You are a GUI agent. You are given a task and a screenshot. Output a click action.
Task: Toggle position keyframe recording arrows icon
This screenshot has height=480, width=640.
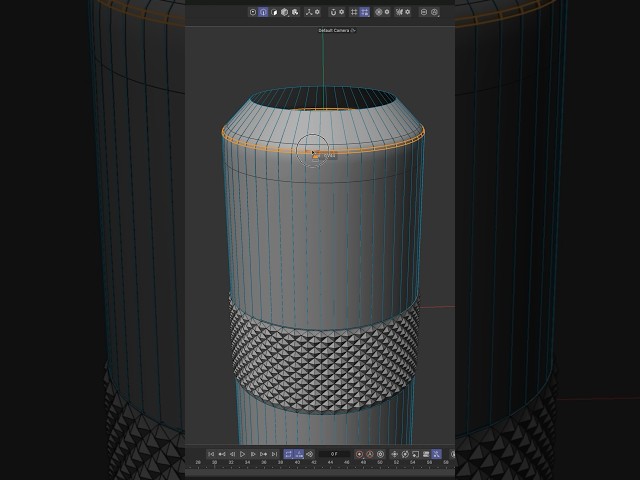[x=394, y=454]
